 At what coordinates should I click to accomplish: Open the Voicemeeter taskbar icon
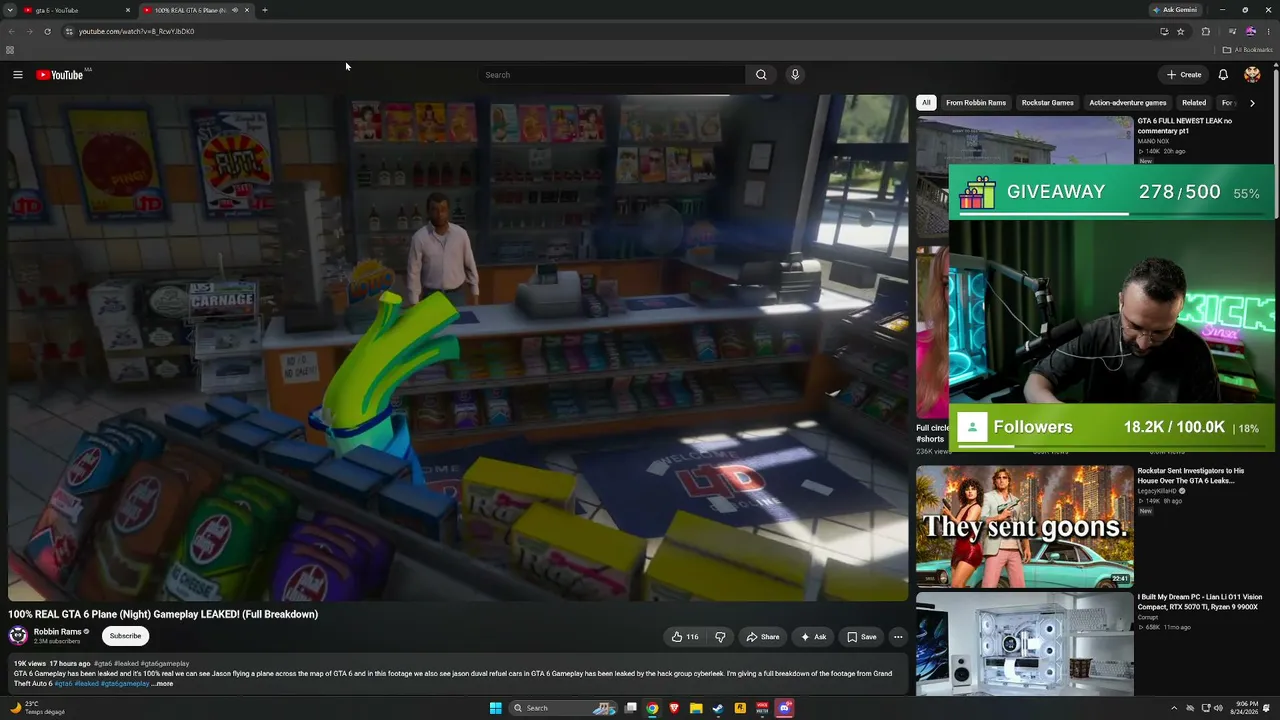[x=762, y=708]
